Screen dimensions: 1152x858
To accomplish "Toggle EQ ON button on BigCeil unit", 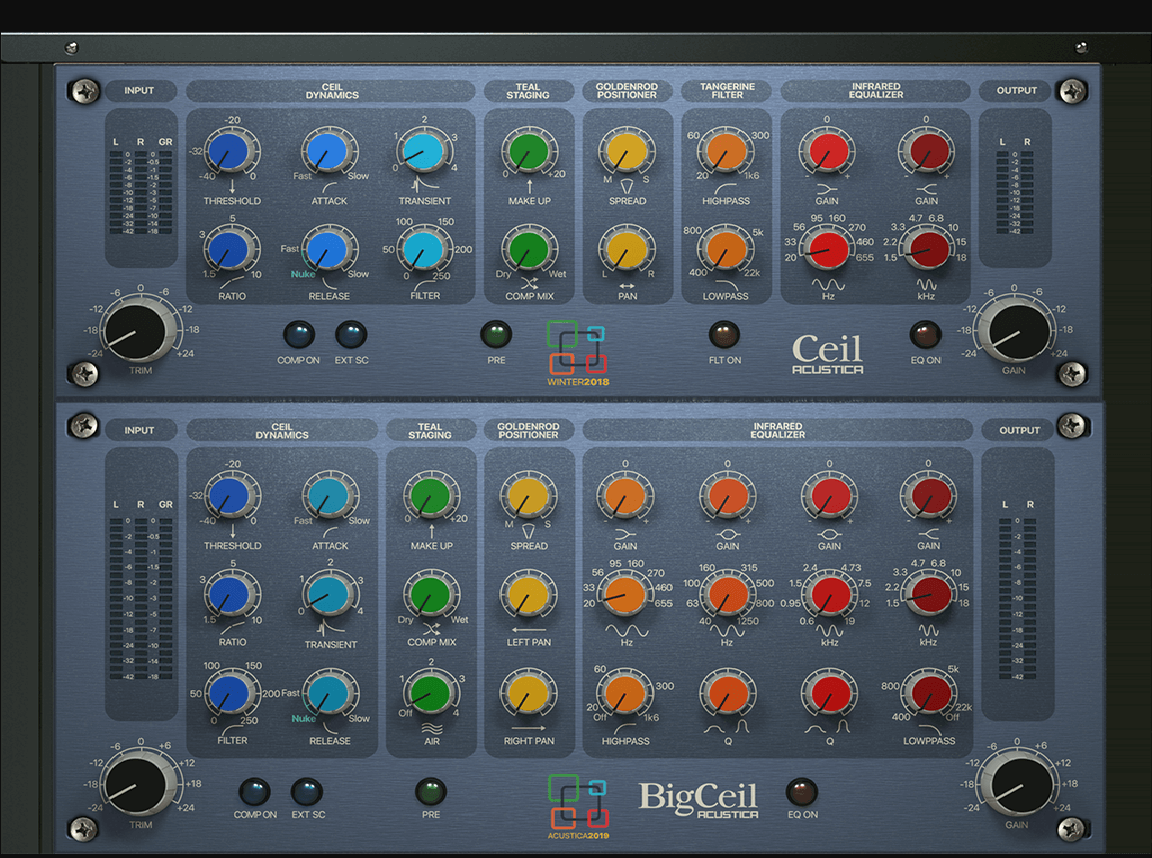I will click(802, 792).
